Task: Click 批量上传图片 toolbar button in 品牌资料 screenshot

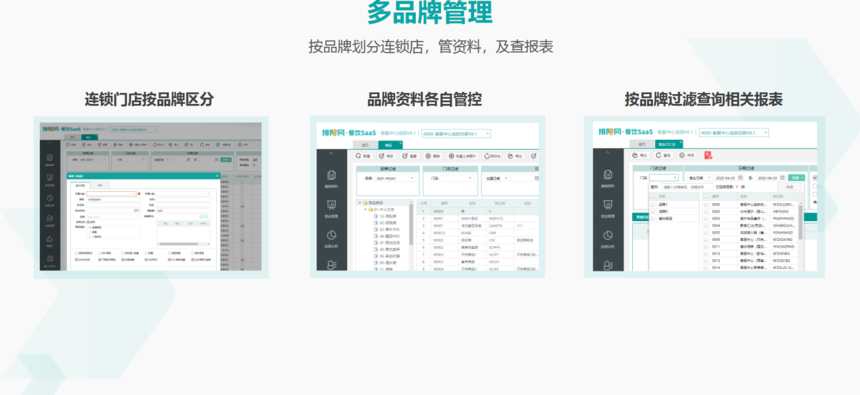Action: pyautogui.click(x=463, y=156)
